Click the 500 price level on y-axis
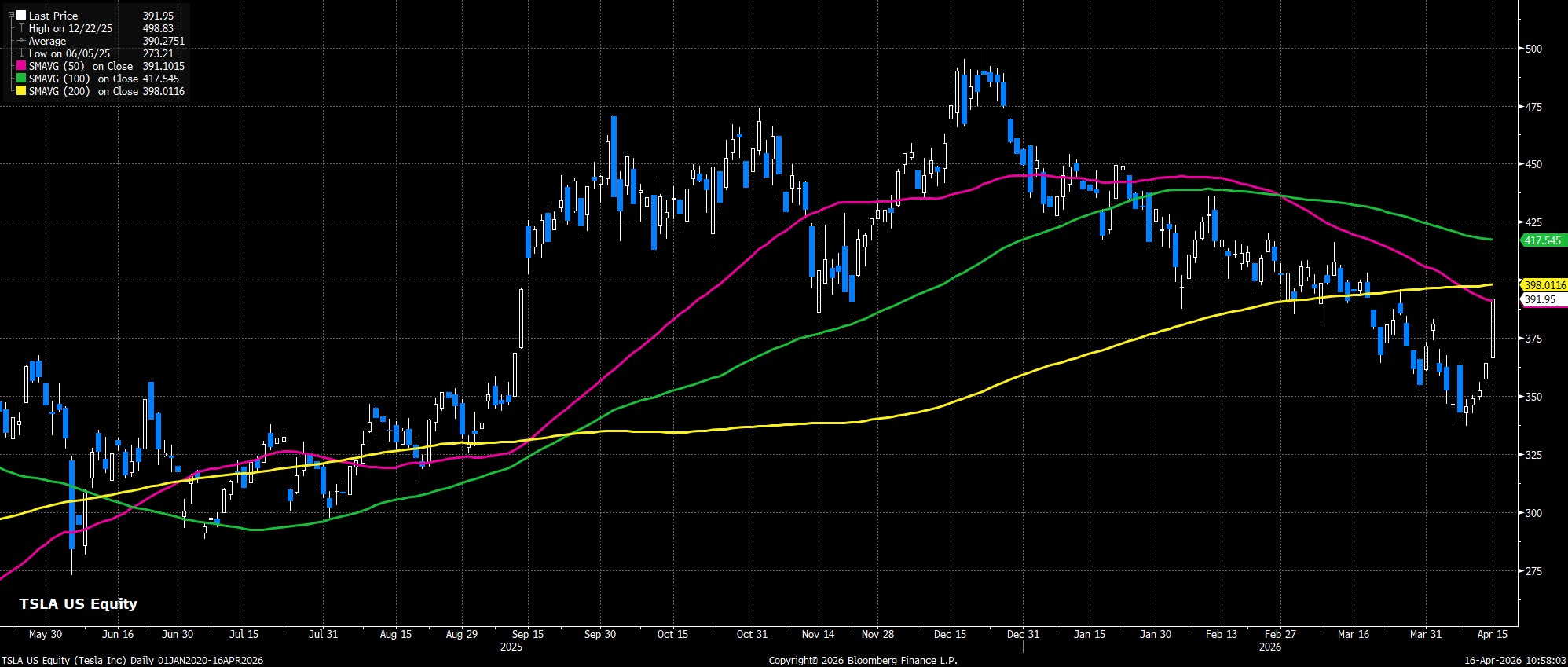Viewport: 1568px width, 667px height. tap(1533, 49)
